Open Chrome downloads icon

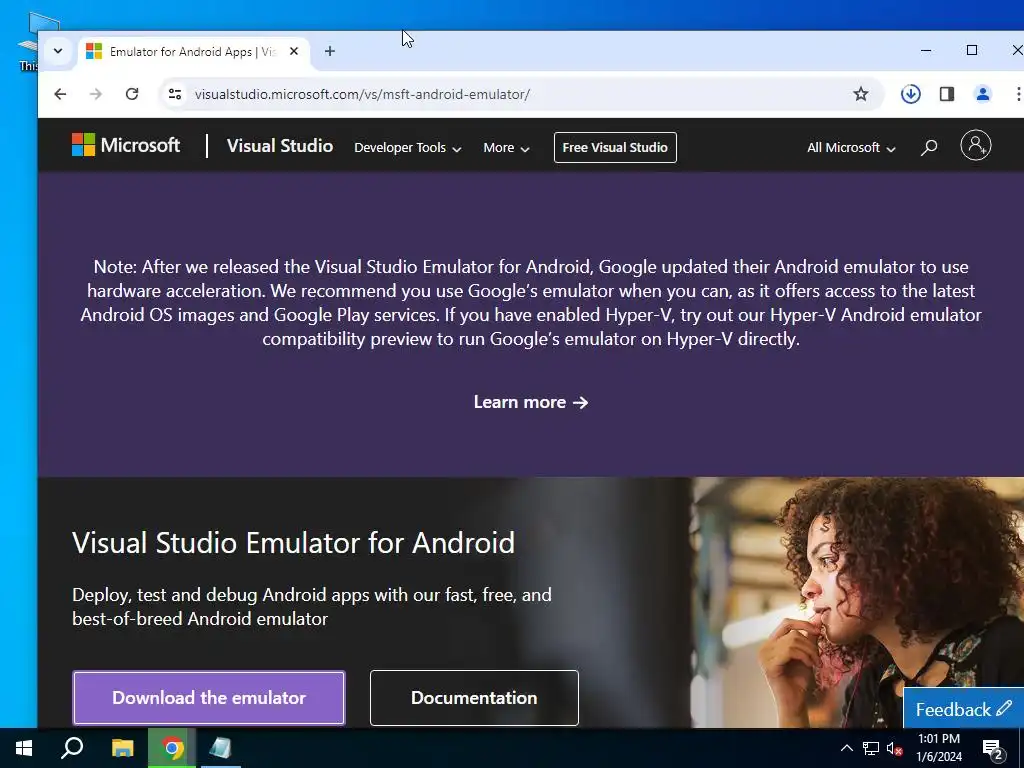click(x=910, y=94)
